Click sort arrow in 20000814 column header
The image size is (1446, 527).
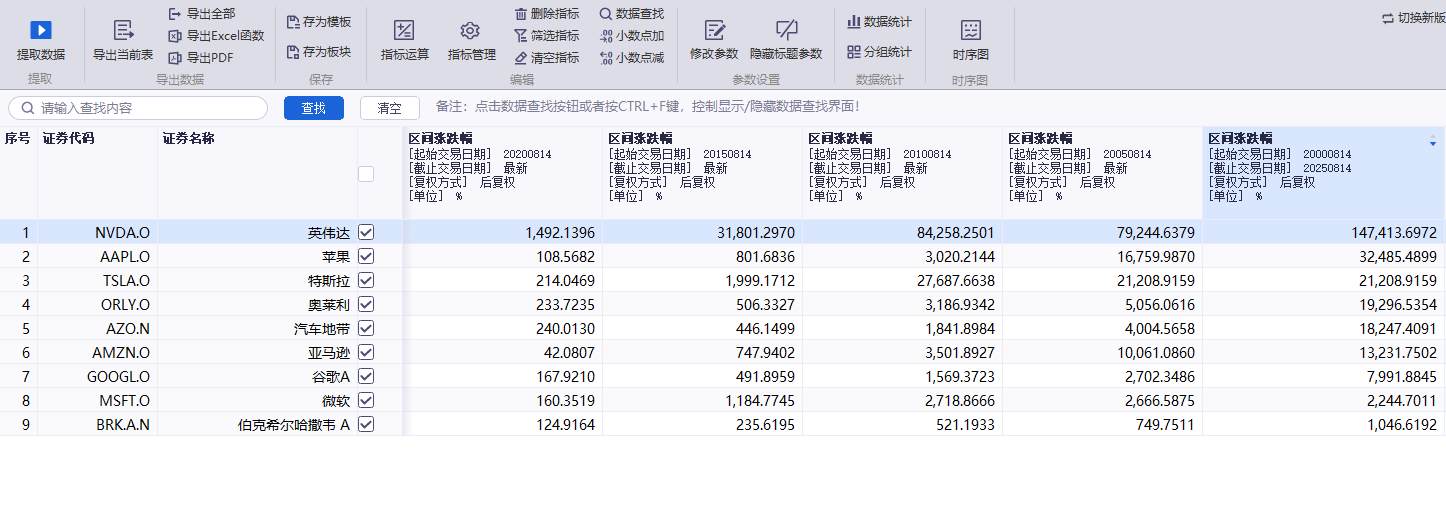[1433, 143]
